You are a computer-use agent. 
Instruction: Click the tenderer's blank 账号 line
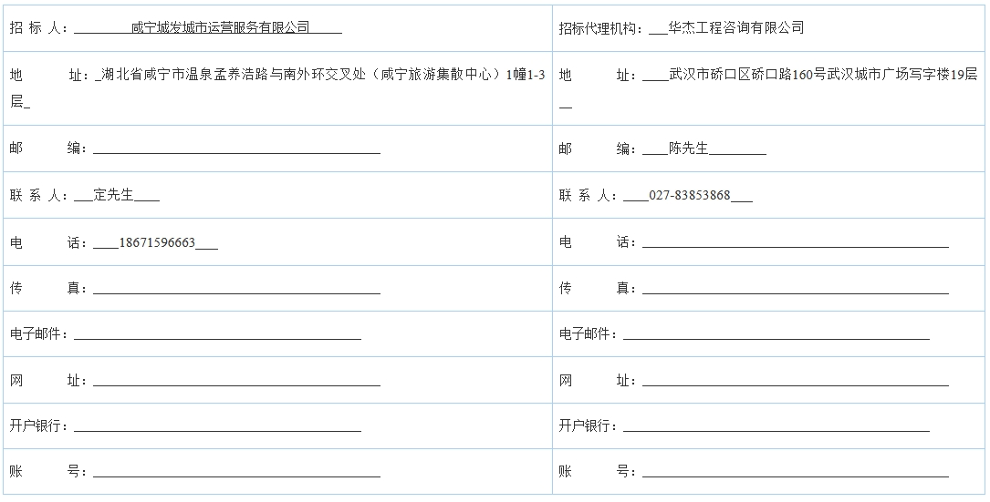[235, 473]
